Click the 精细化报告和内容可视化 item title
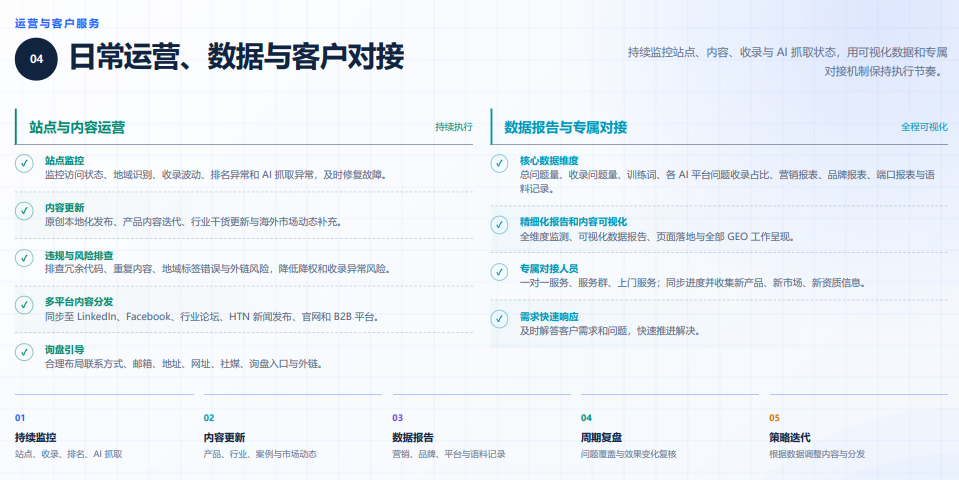 (574, 222)
